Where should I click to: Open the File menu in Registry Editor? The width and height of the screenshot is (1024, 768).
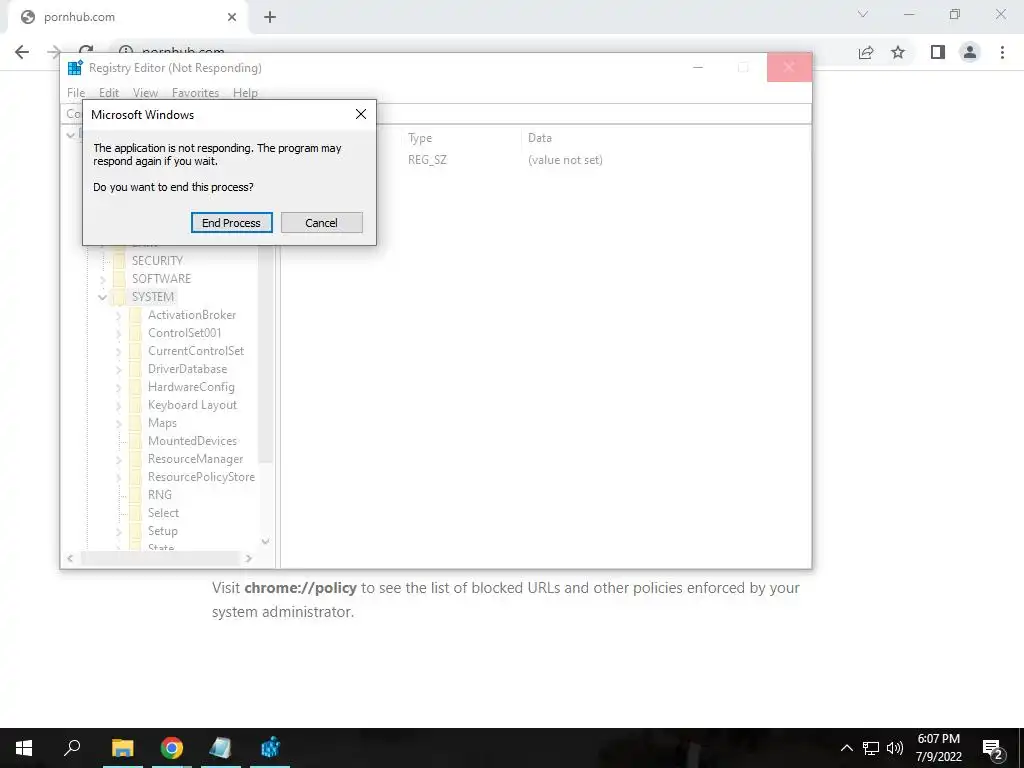(x=76, y=93)
